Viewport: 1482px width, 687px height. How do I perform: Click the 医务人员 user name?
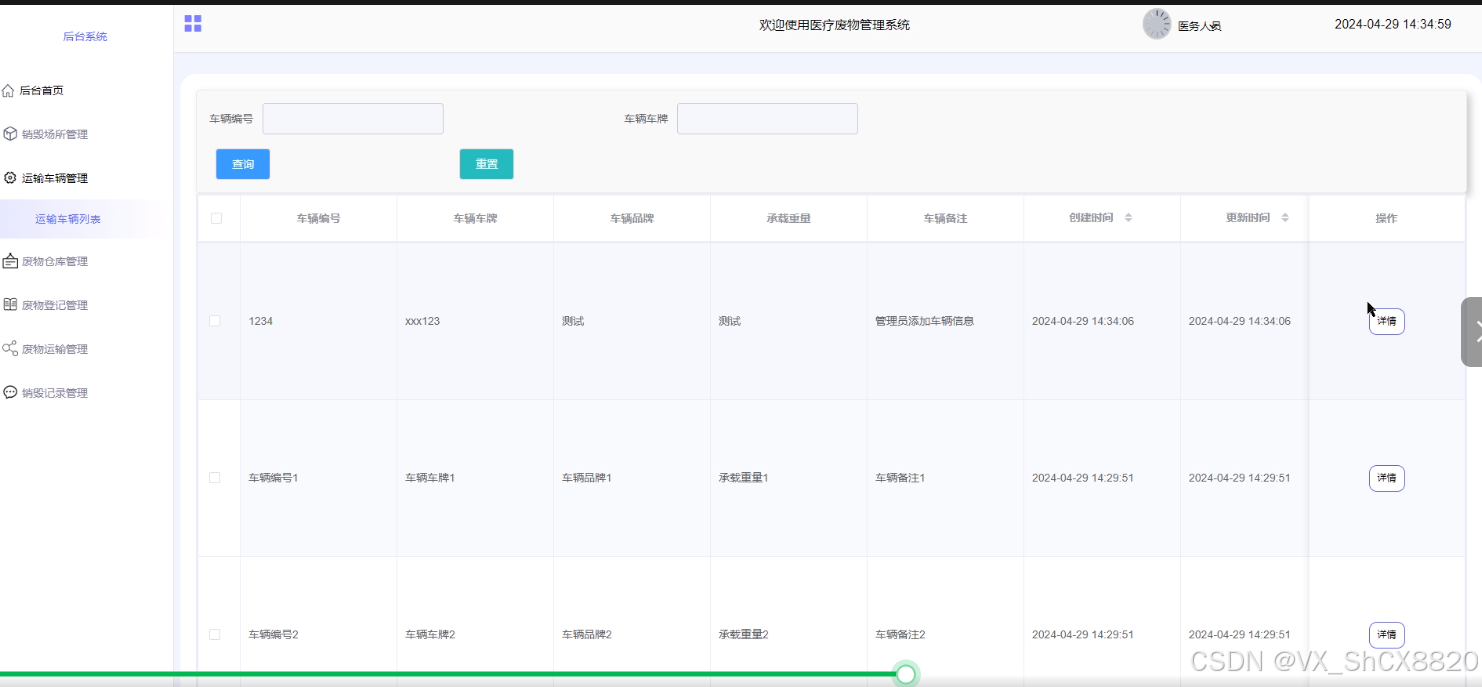[1199, 26]
